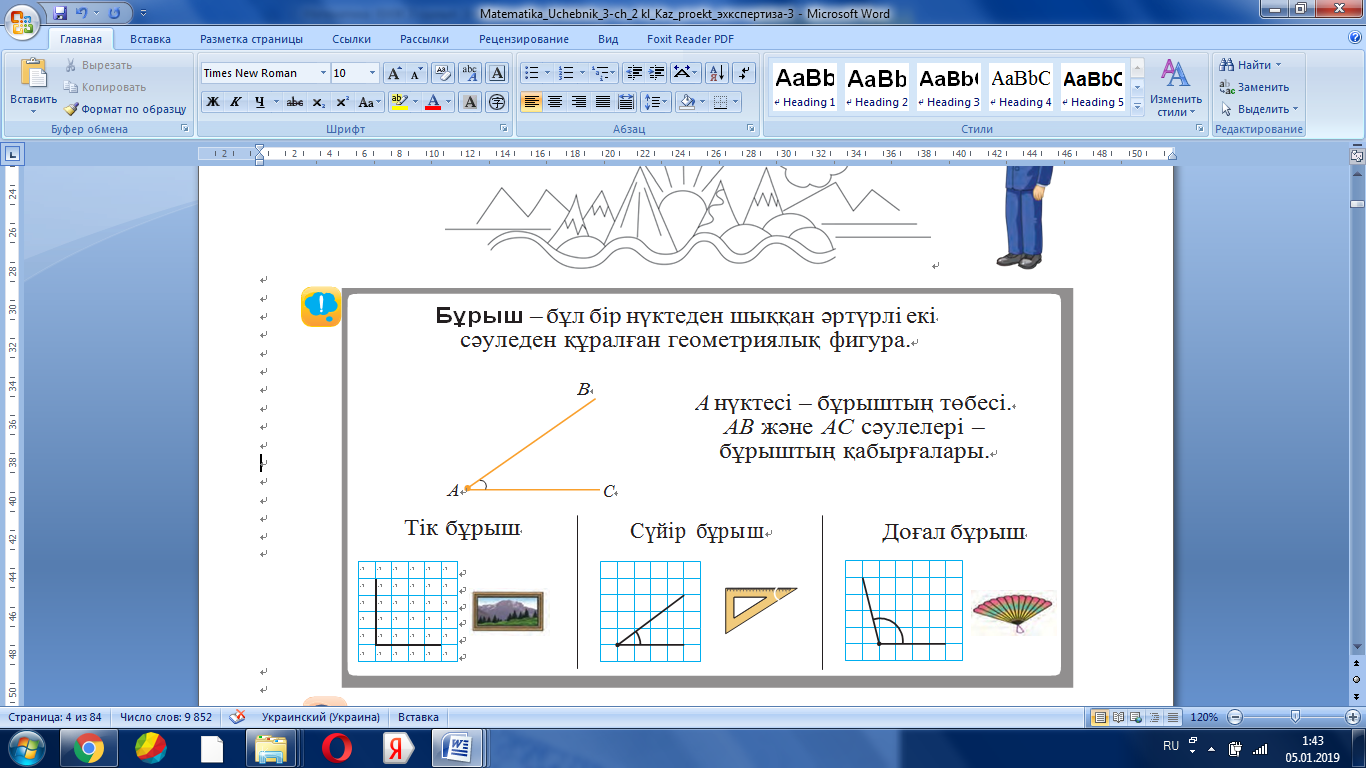Click Find (Найти) button
This screenshot has height=768, width=1366.
[1250, 65]
